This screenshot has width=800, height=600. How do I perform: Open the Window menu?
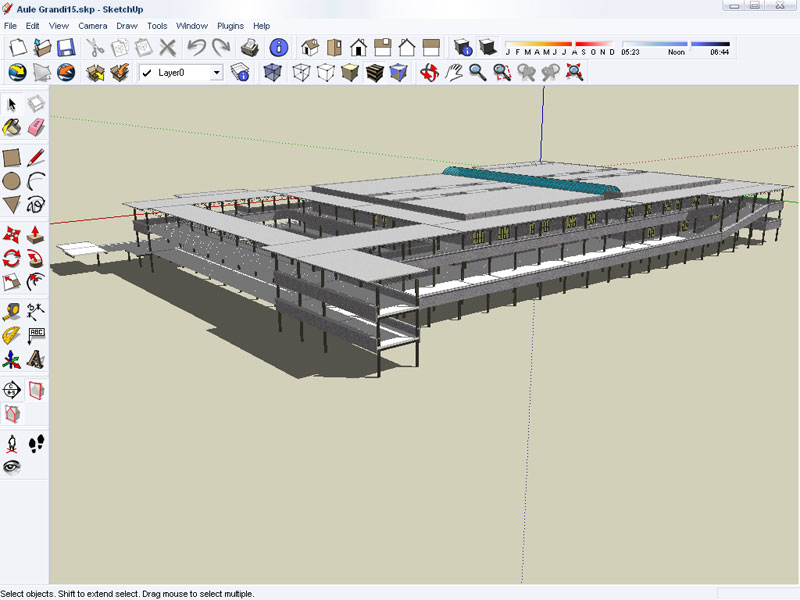click(x=192, y=26)
